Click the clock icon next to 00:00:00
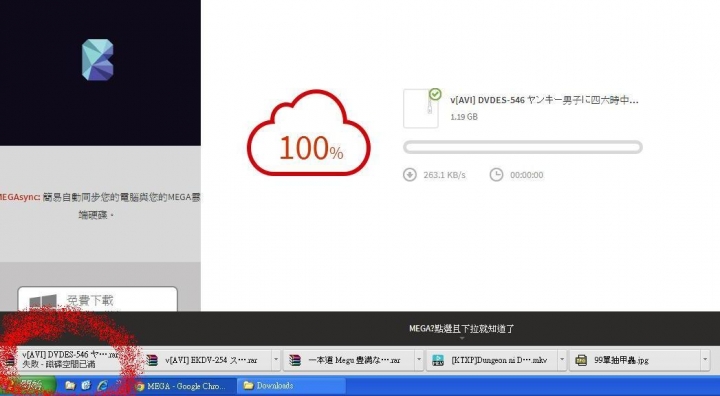This screenshot has height=396, width=720. point(496,175)
